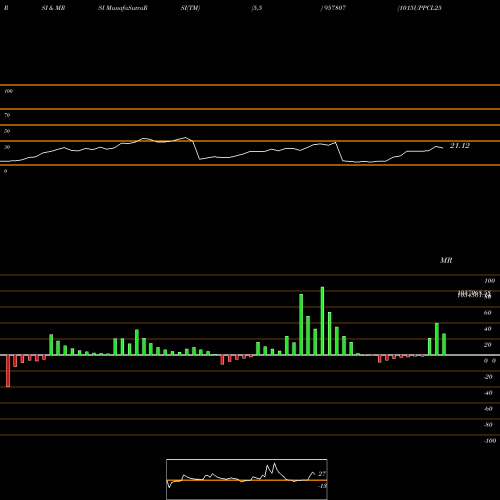Screen dimensions: 500x500
Task: Click the RSI axis label 50
Action: tap(7, 131)
